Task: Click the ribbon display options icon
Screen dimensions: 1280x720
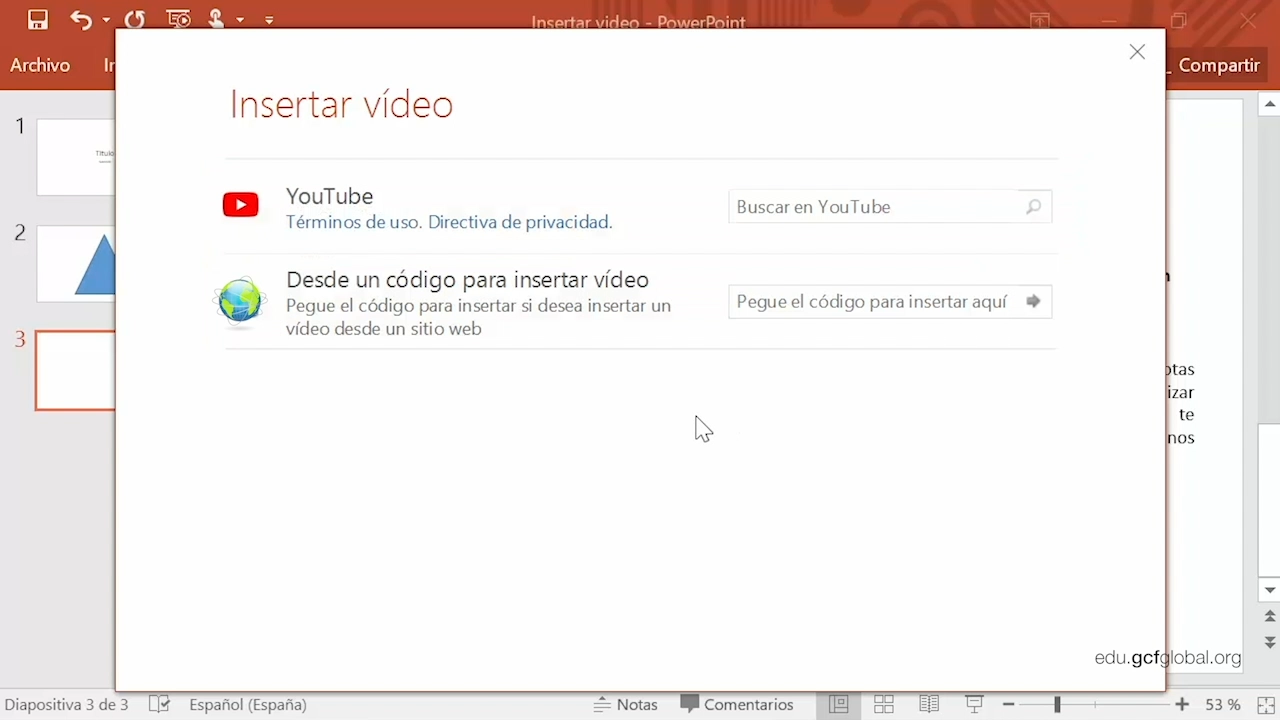Action: pyautogui.click(x=1040, y=20)
